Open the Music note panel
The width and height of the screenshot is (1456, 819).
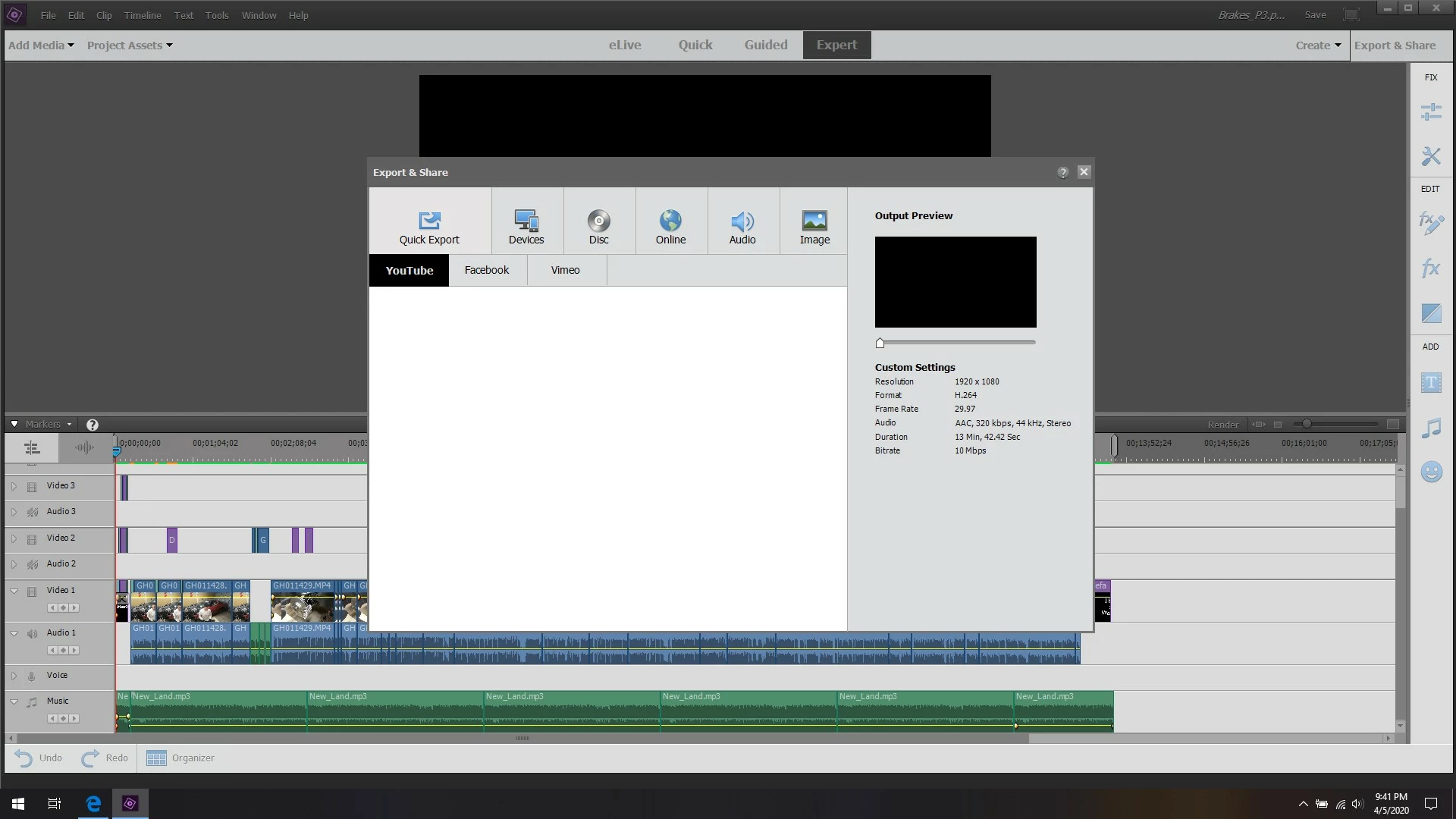pos(1430,428)
